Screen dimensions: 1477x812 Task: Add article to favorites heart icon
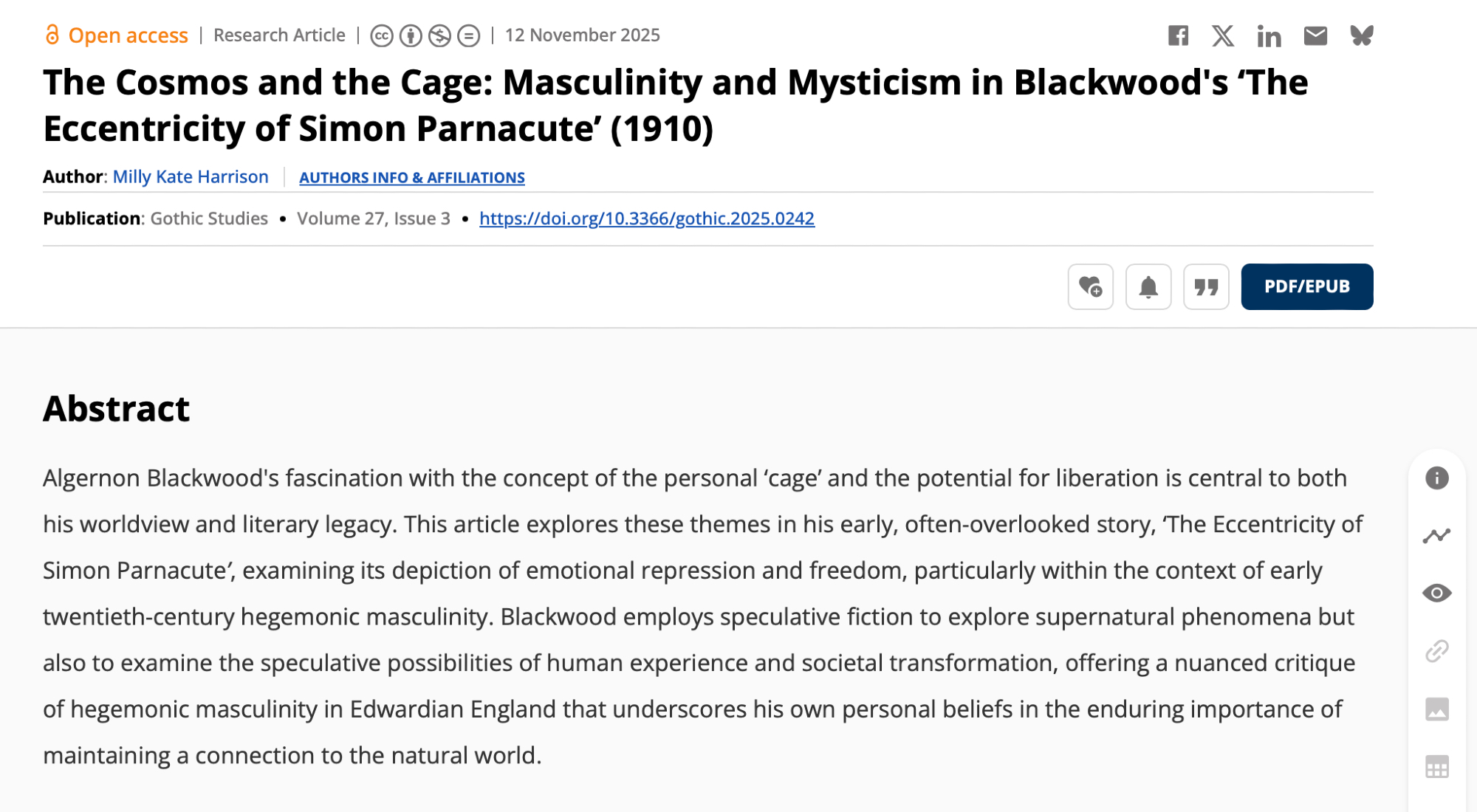1090,286
